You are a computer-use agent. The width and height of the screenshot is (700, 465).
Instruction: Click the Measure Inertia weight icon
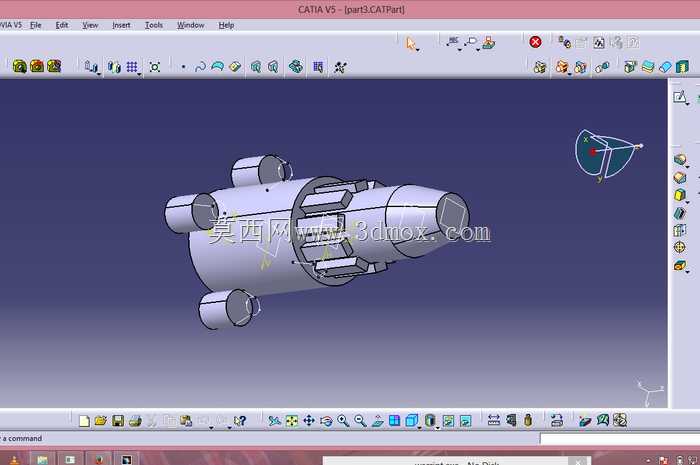pos(528,420)
